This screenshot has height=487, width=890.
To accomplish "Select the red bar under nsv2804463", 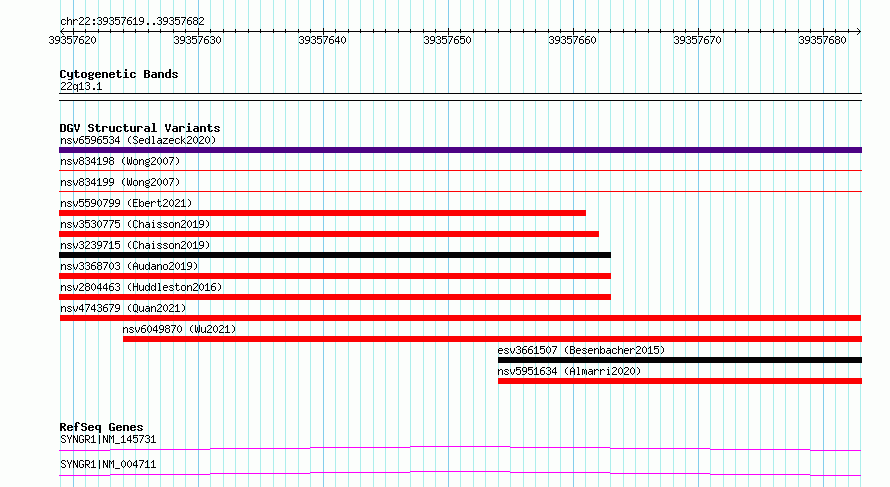I will click(335, 297).
